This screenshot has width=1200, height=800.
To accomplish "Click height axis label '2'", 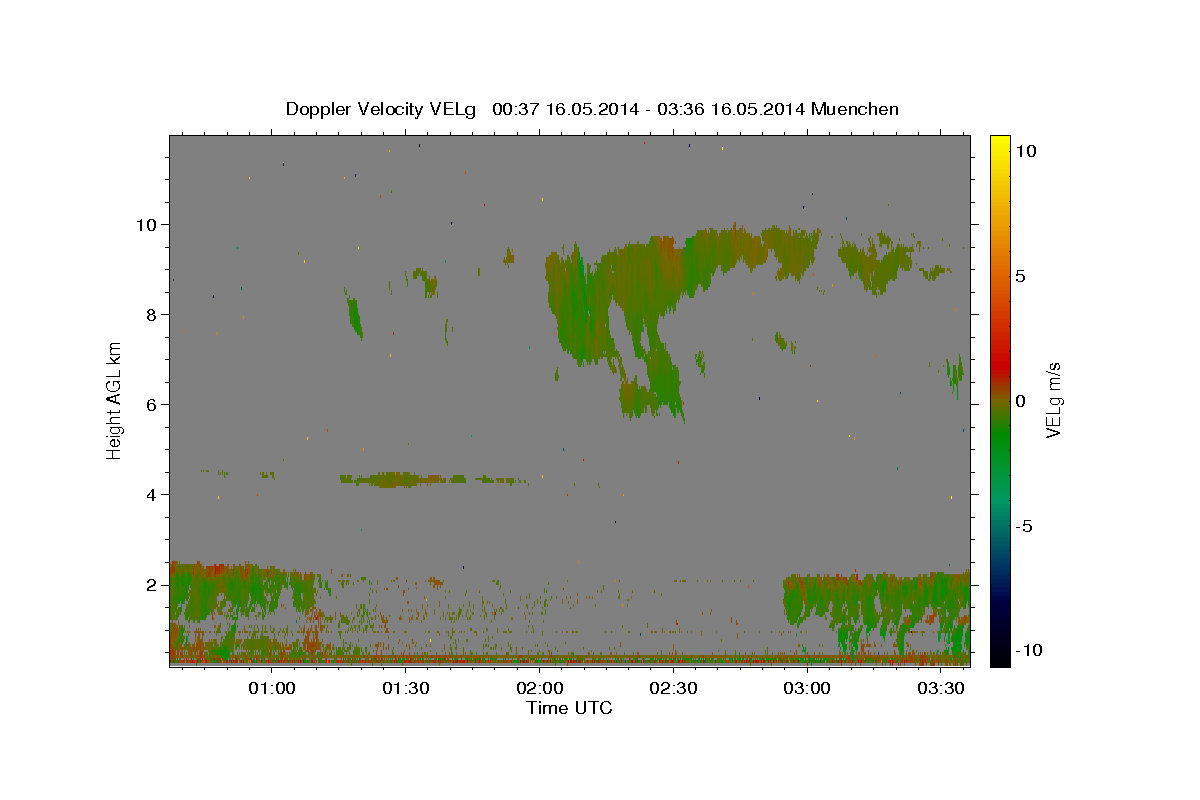I will (x=151, y=584).
